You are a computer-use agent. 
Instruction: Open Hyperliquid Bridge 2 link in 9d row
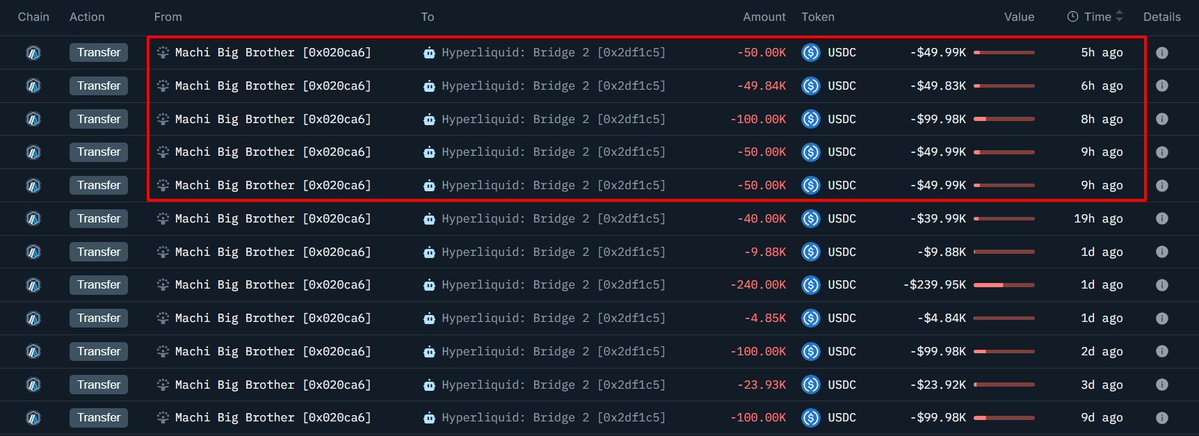tap(554, 418)
